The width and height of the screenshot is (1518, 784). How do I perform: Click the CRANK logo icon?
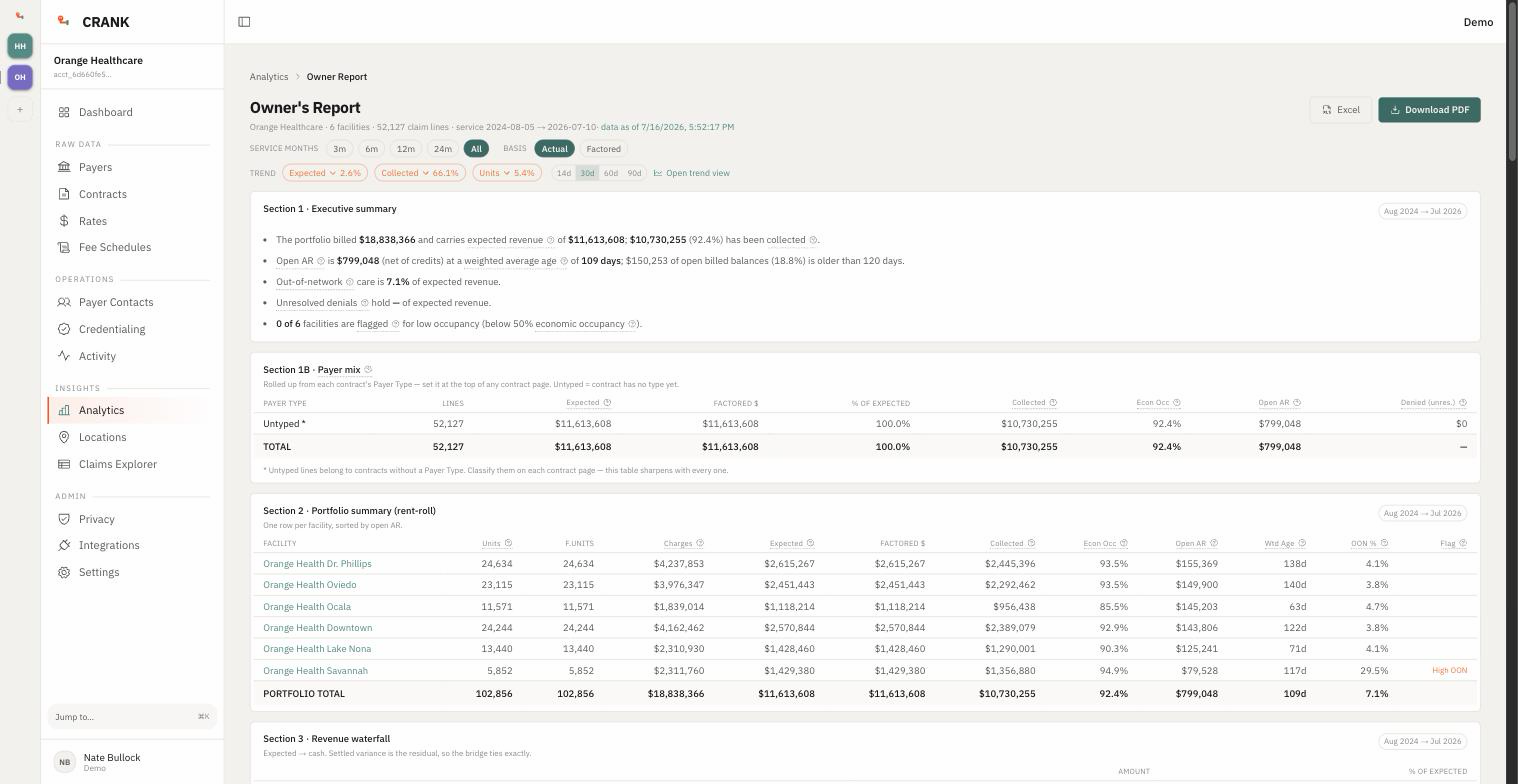tap(64, 21)
